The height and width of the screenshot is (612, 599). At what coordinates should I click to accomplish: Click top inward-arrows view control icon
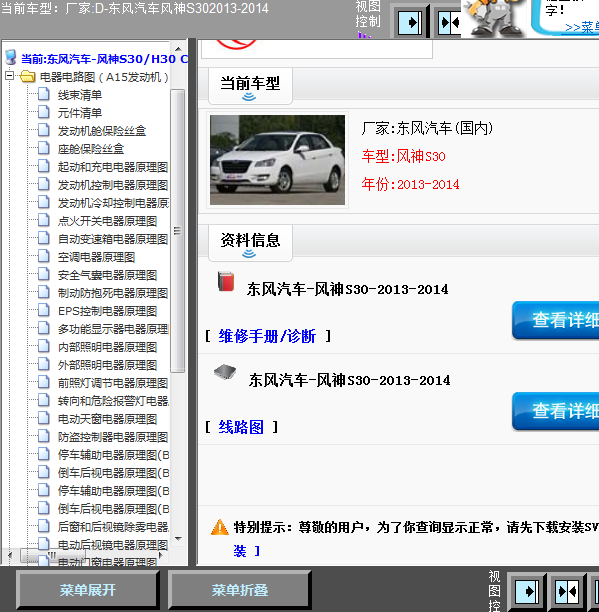pos(450,23)
